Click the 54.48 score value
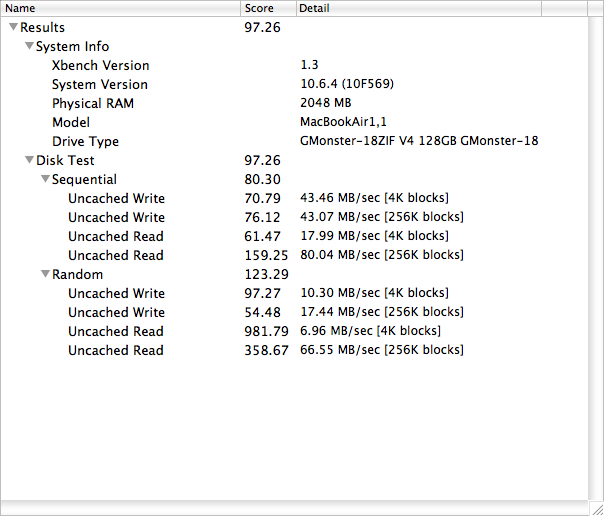Screen dimensions: 604x516 (x=262, y=312)
